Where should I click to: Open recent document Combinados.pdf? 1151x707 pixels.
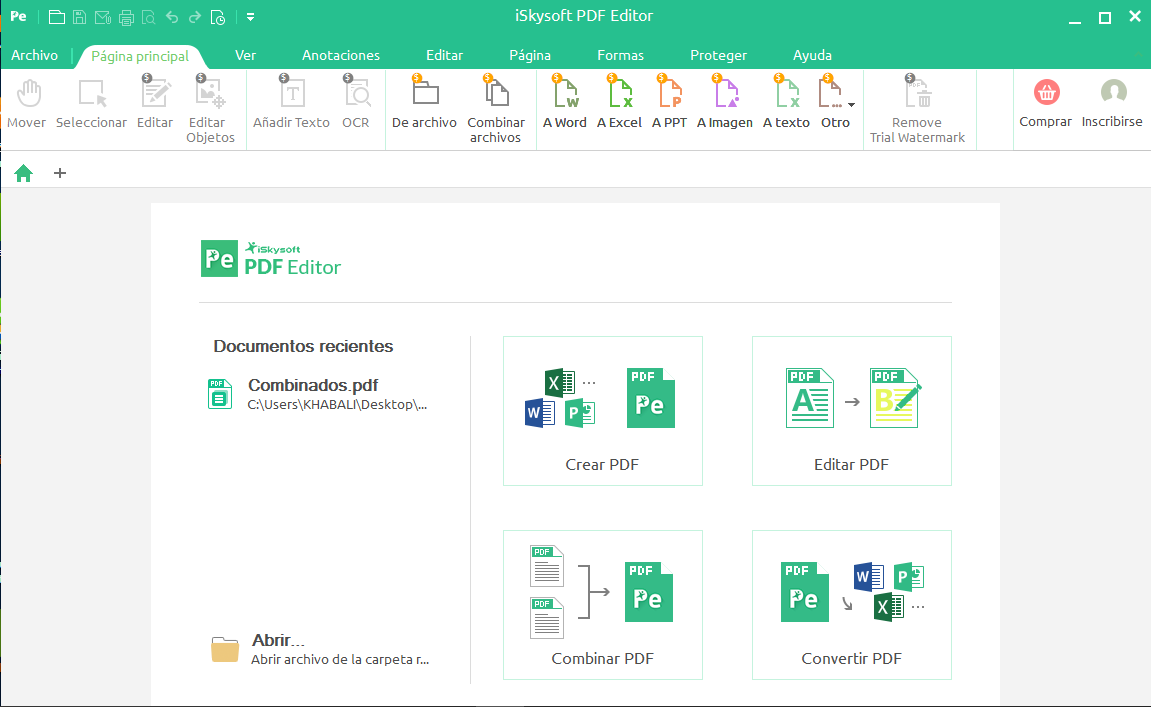tap(313, 386)
